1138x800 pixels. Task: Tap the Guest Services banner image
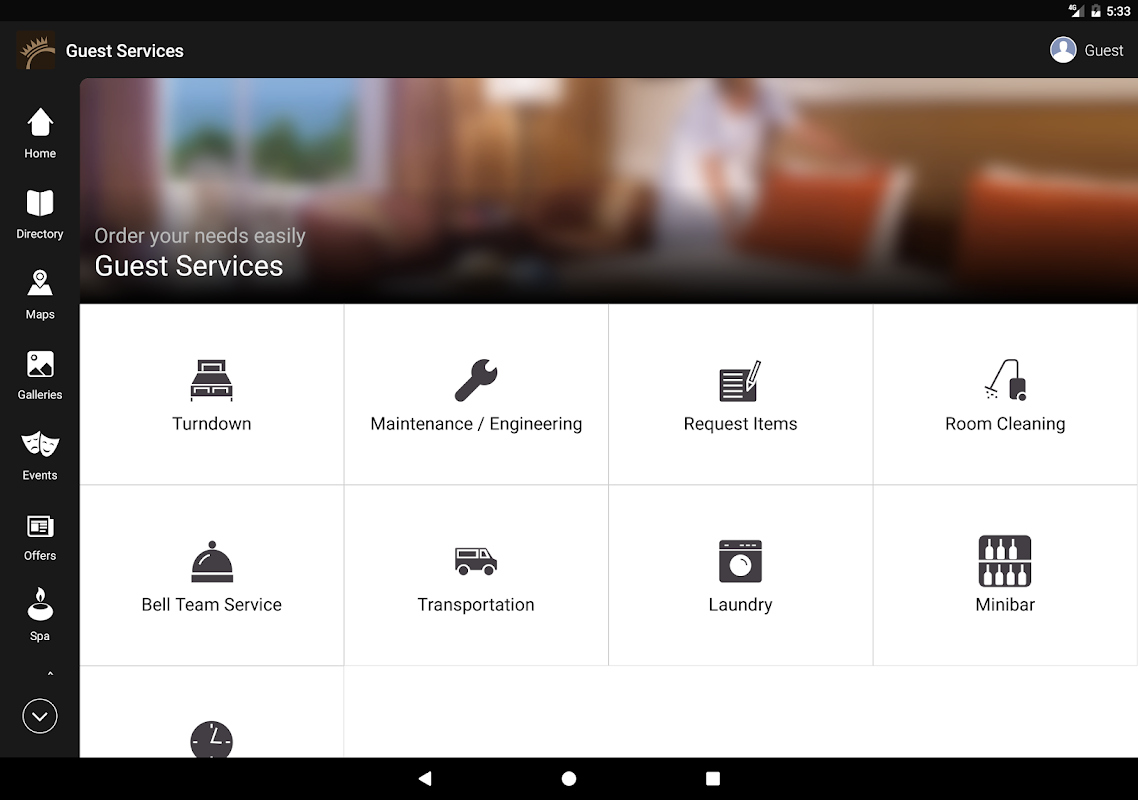tap(608, 191)
